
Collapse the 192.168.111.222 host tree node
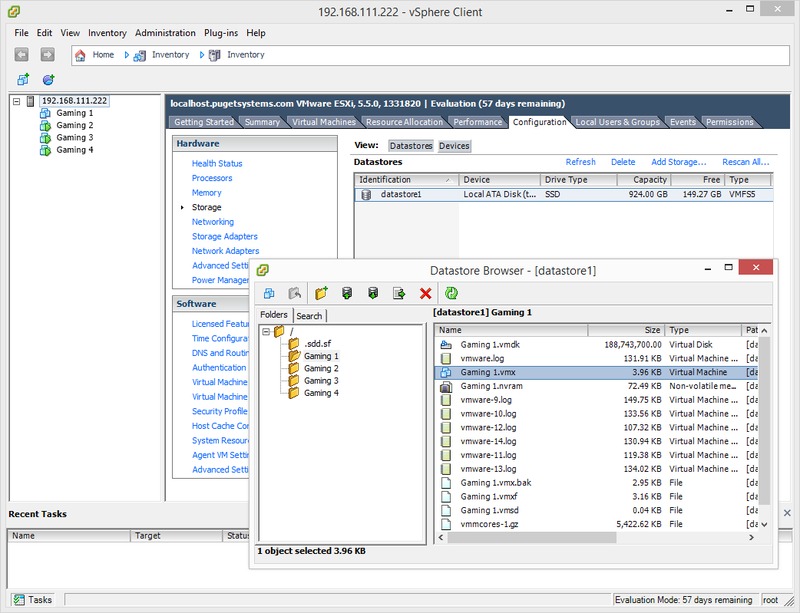[x=16, y=101]
